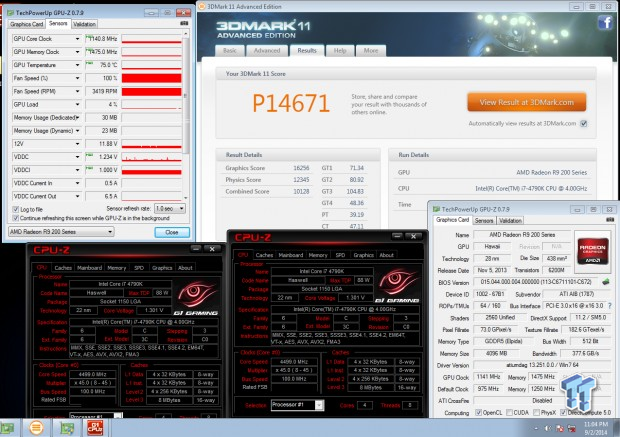Screen dimensions: 620x437
Task: Click the volume speaker icon in the system tray
Action: pyautogui.click(x=548, y=428)
